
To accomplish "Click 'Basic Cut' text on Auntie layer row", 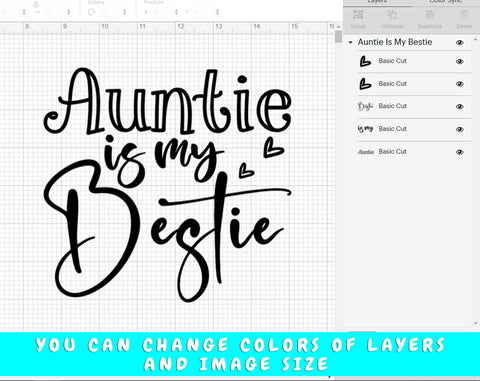I will click(393, 152).
